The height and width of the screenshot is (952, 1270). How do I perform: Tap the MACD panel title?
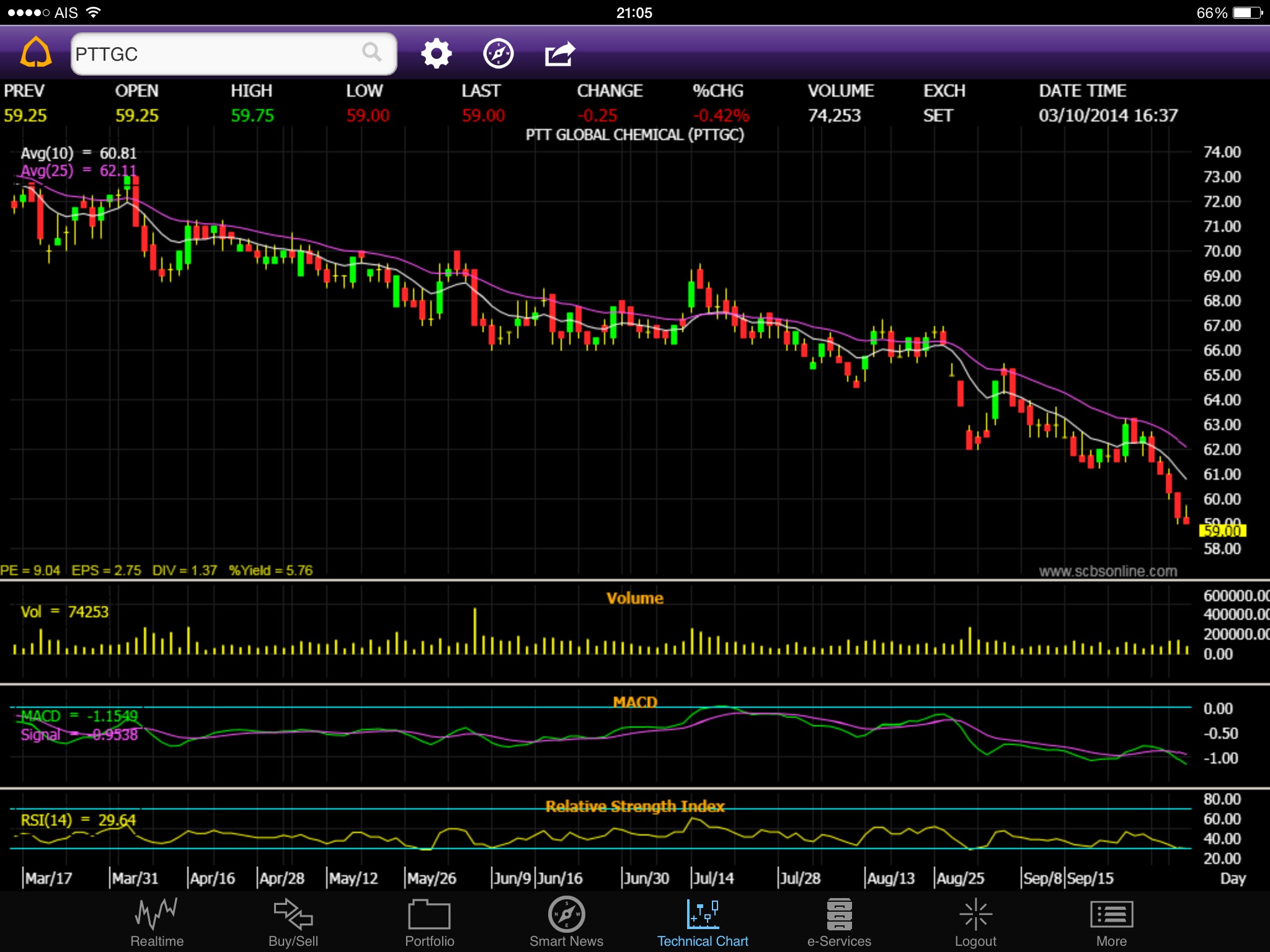coord(634,702)
